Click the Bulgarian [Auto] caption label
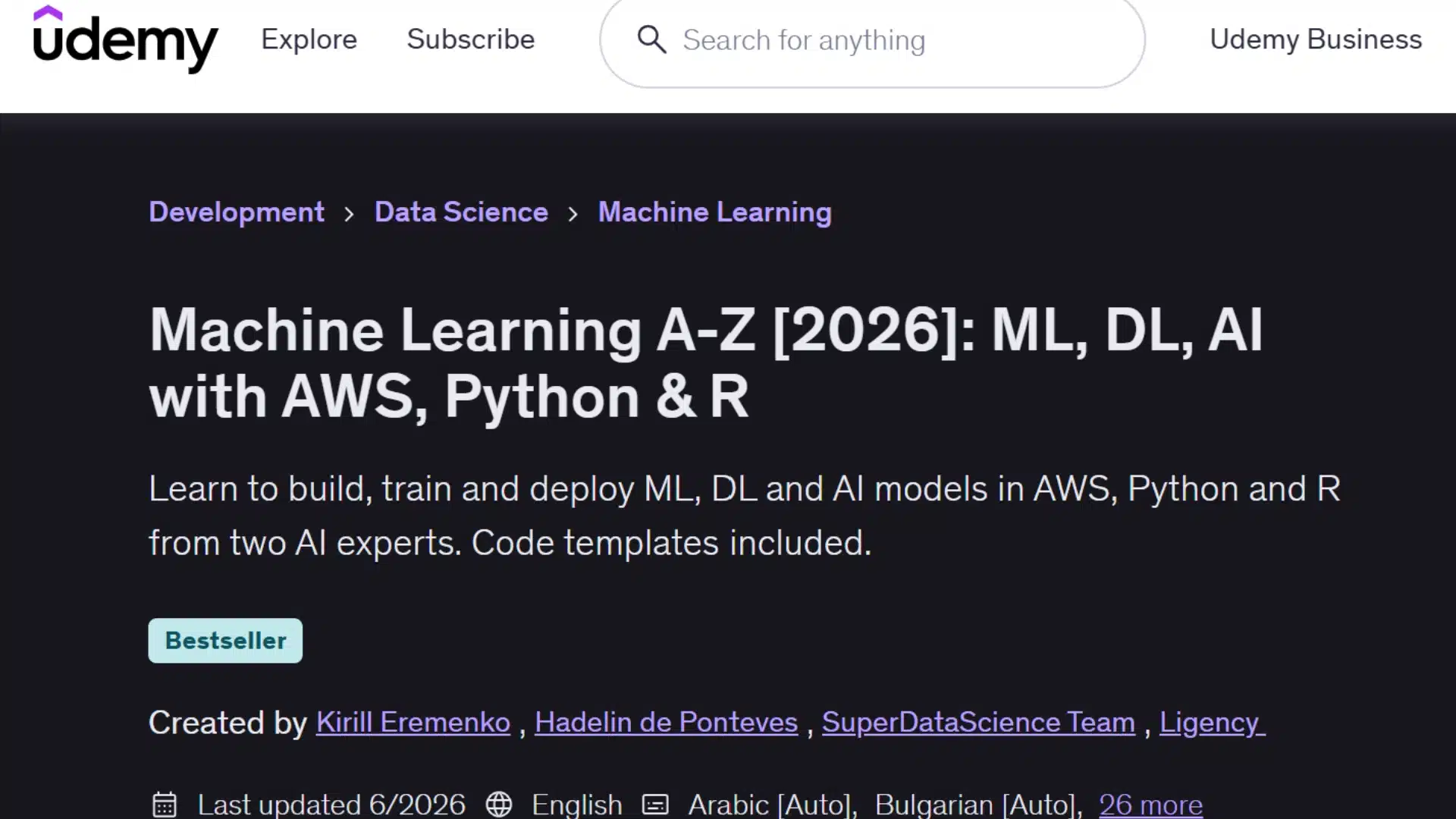 tap(979, 805)
